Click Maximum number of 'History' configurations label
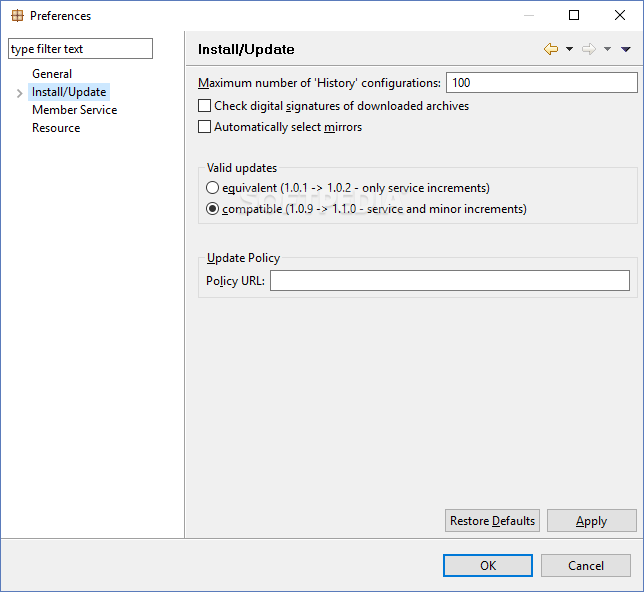The height and width of the screenshot is (592, 644). coord(319,83)
